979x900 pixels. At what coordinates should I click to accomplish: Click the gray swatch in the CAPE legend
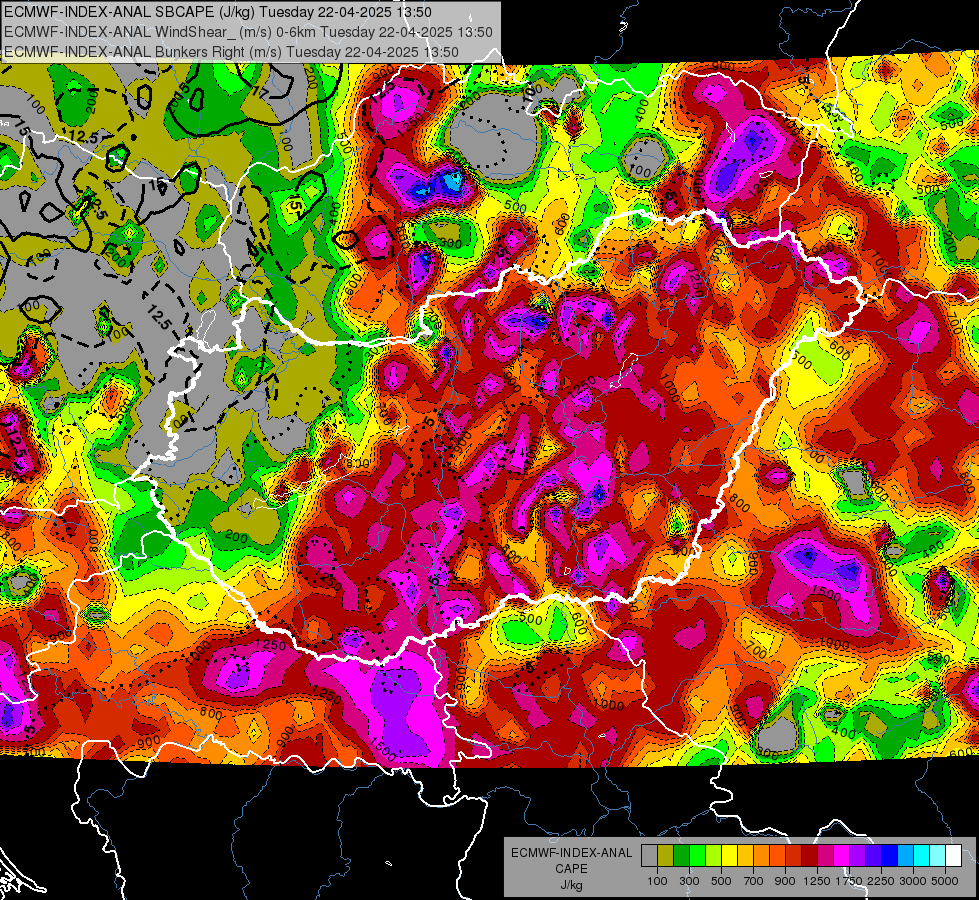point(649,855)
